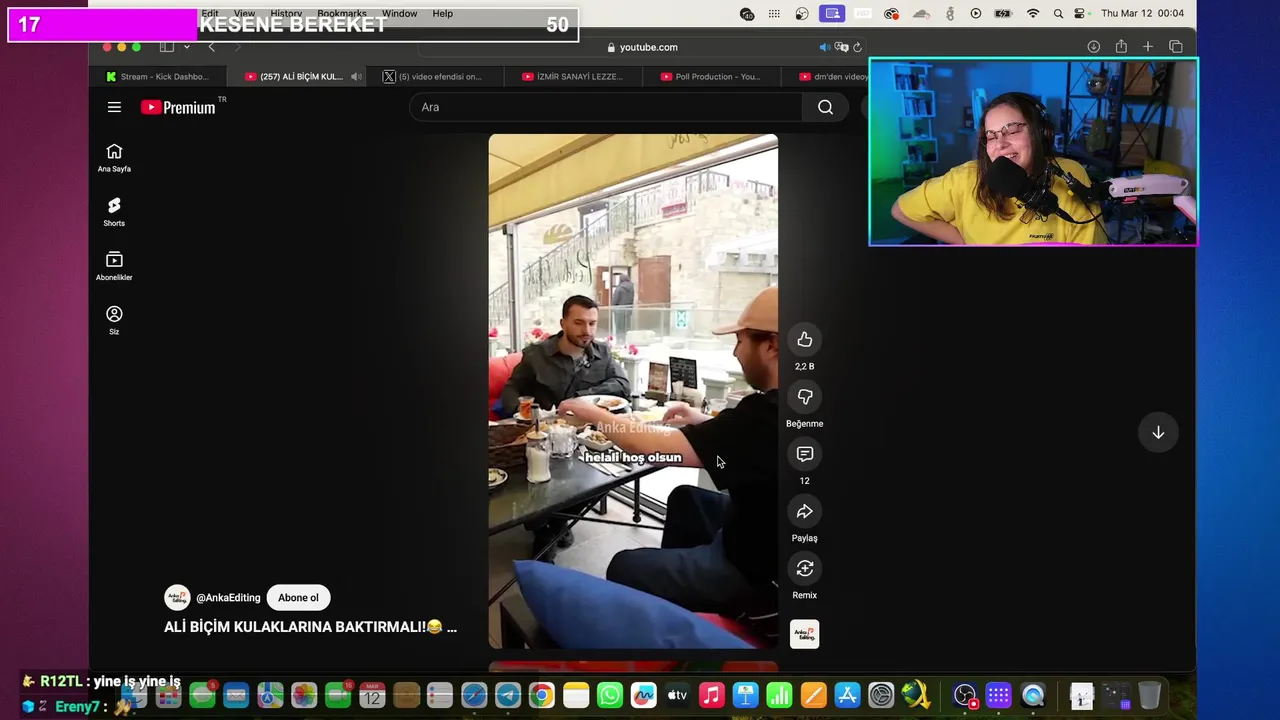
Task: Open the sidebar options dropdown arrow
Action: click(x=186, y=47)
